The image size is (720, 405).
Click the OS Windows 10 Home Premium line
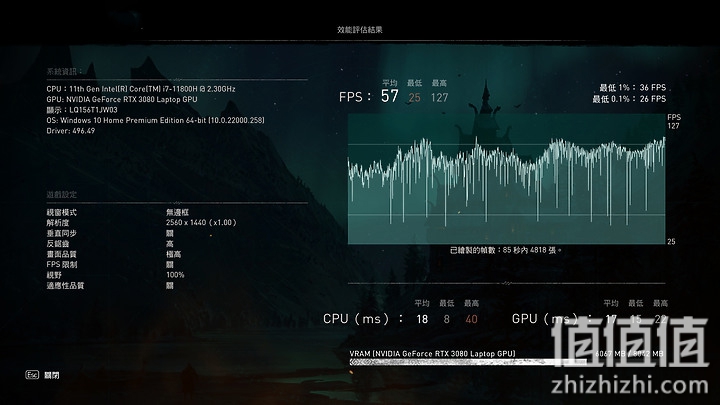(x=155, y=120)
